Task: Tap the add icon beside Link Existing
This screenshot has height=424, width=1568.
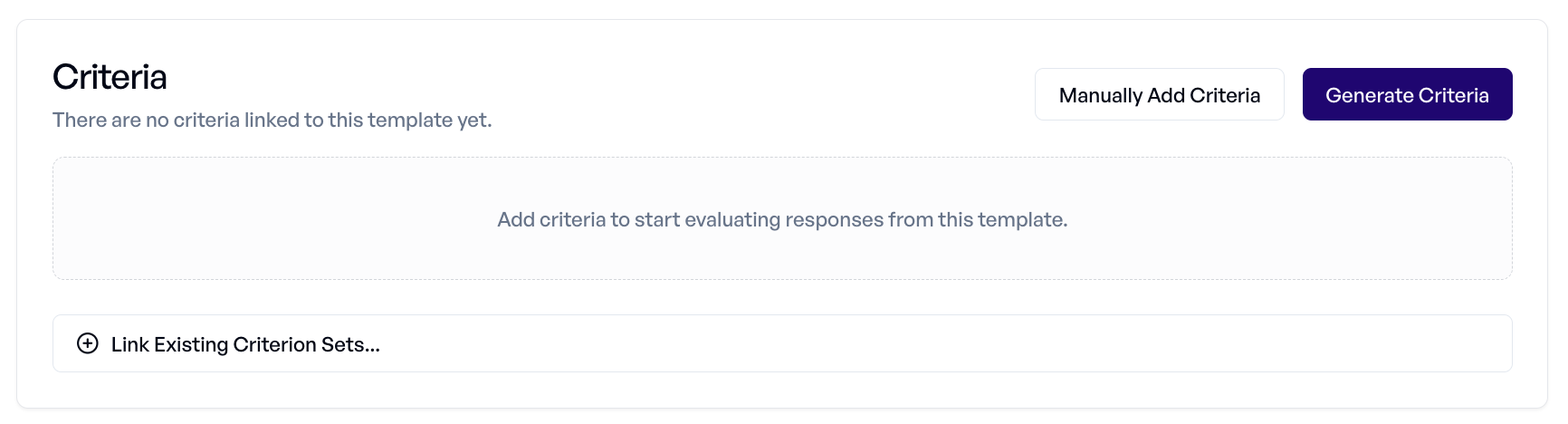Action: (x=88, y=343)
